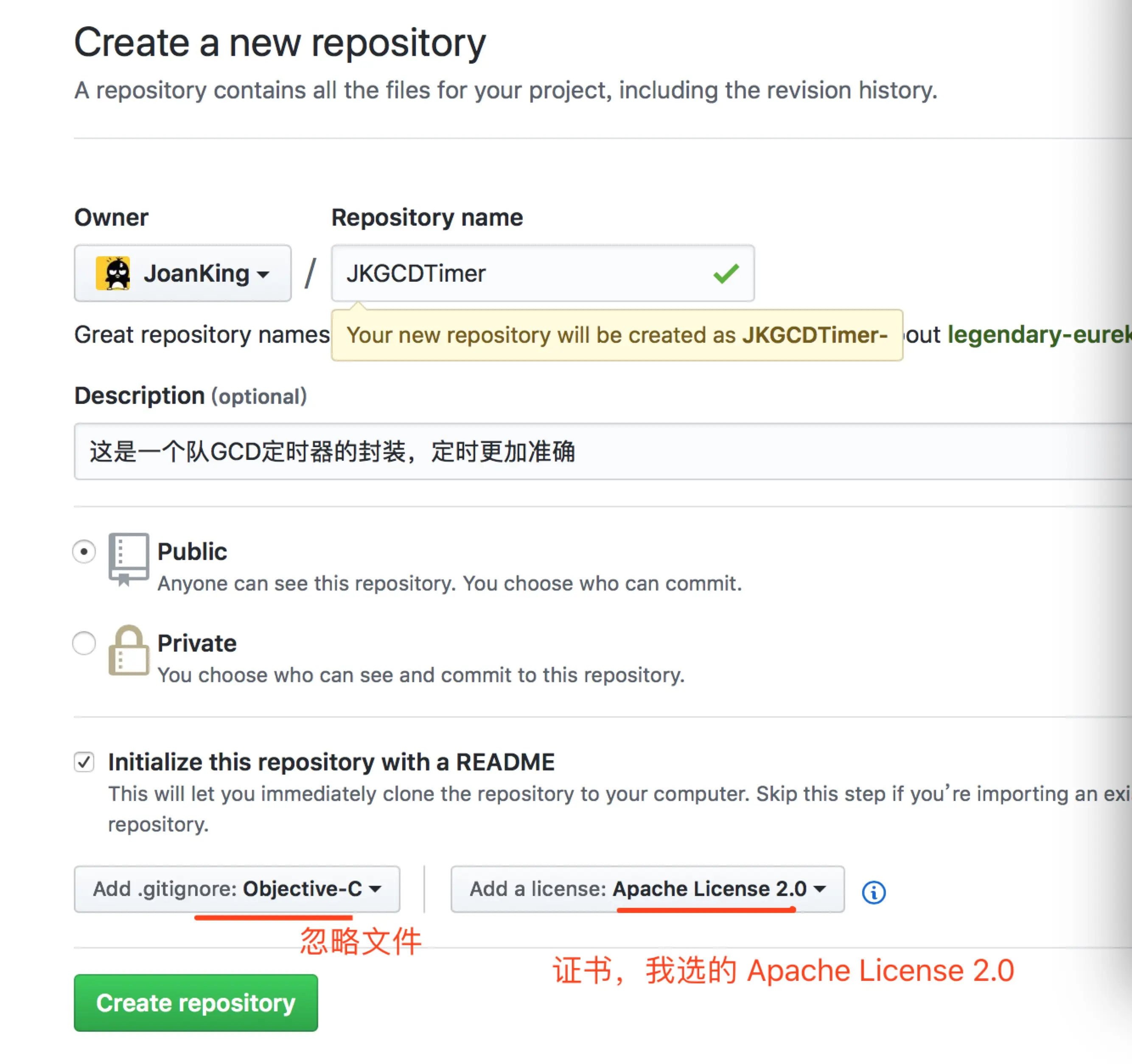Click the Create a new repository heading
1132x1064 pixels.
(x=280, y=43)
